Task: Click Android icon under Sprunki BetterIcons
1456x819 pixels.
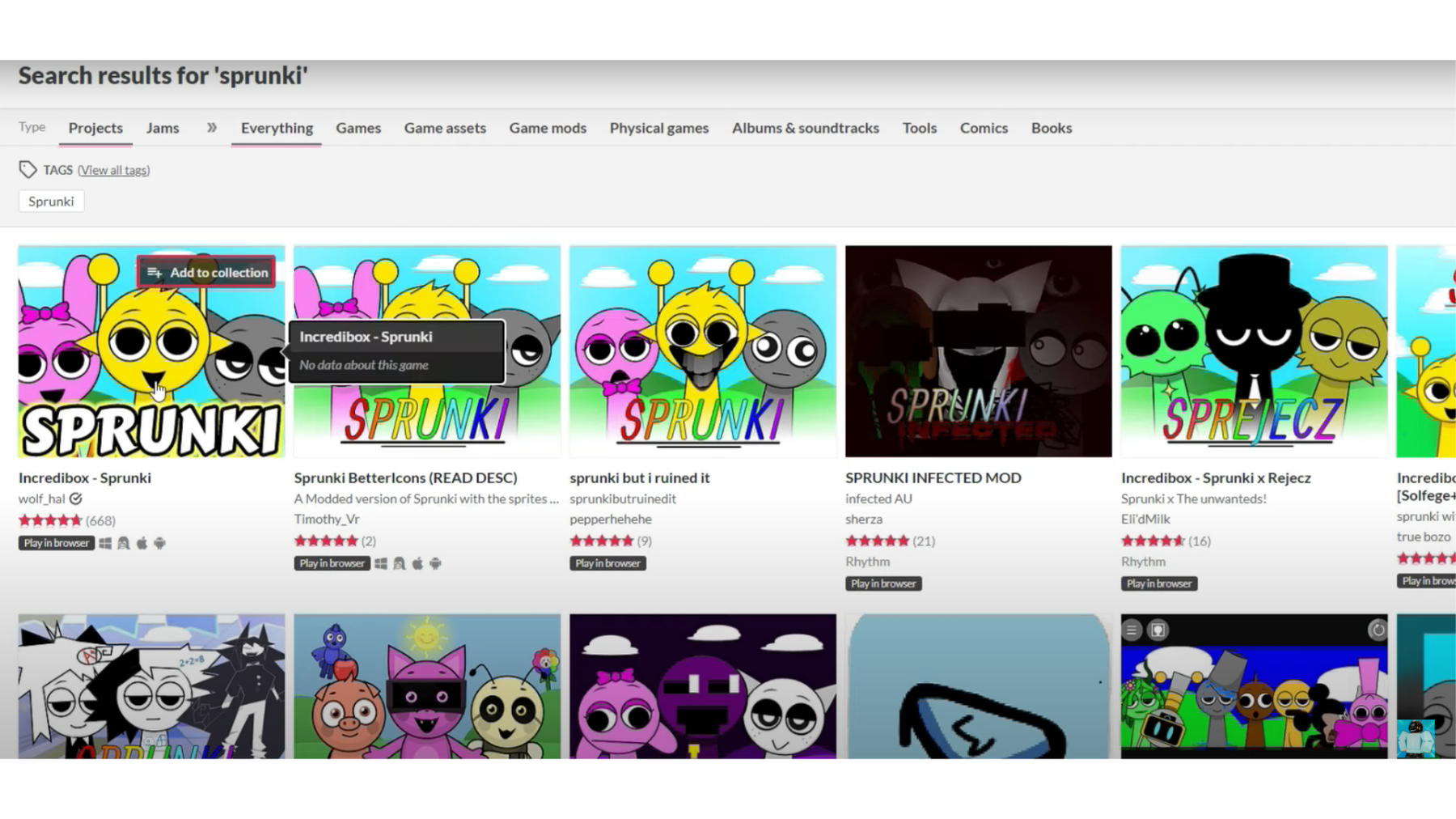Action: [435, 563]
